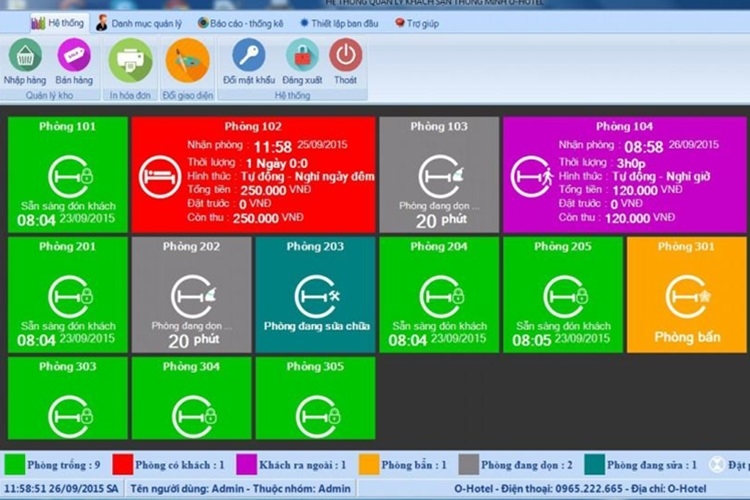
Task: Click the Phòng 102 title
Action: 253,126
